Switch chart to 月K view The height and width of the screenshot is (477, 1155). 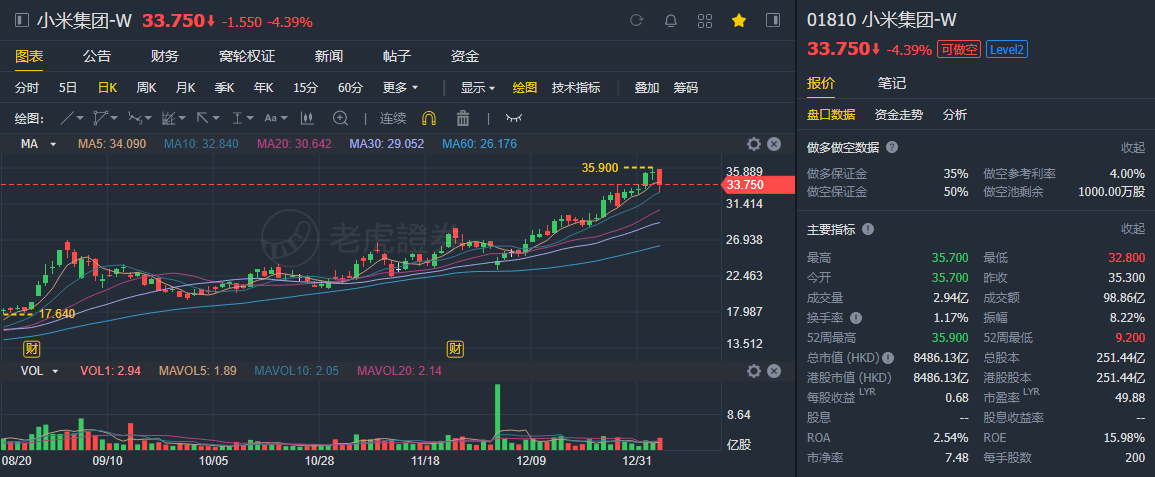pos(186,88)
